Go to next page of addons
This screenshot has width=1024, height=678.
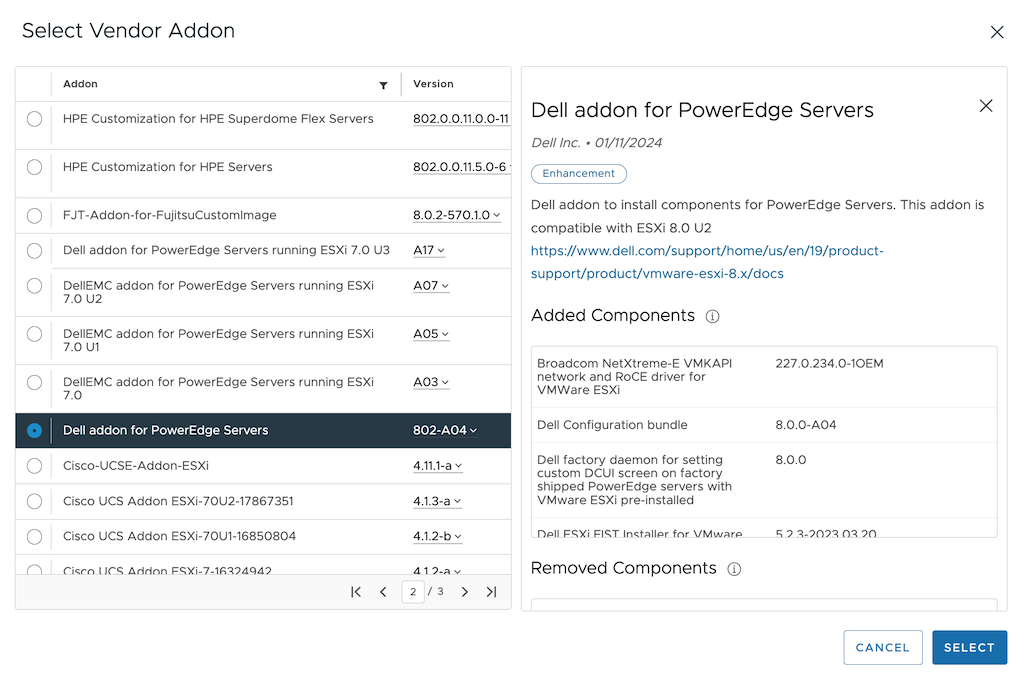tap(465, 592)
